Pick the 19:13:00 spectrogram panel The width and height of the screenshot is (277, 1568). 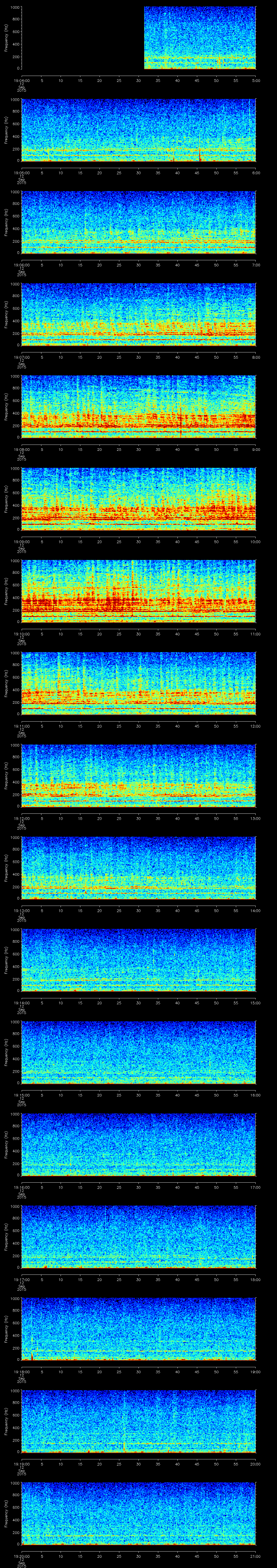coord(139,868)
